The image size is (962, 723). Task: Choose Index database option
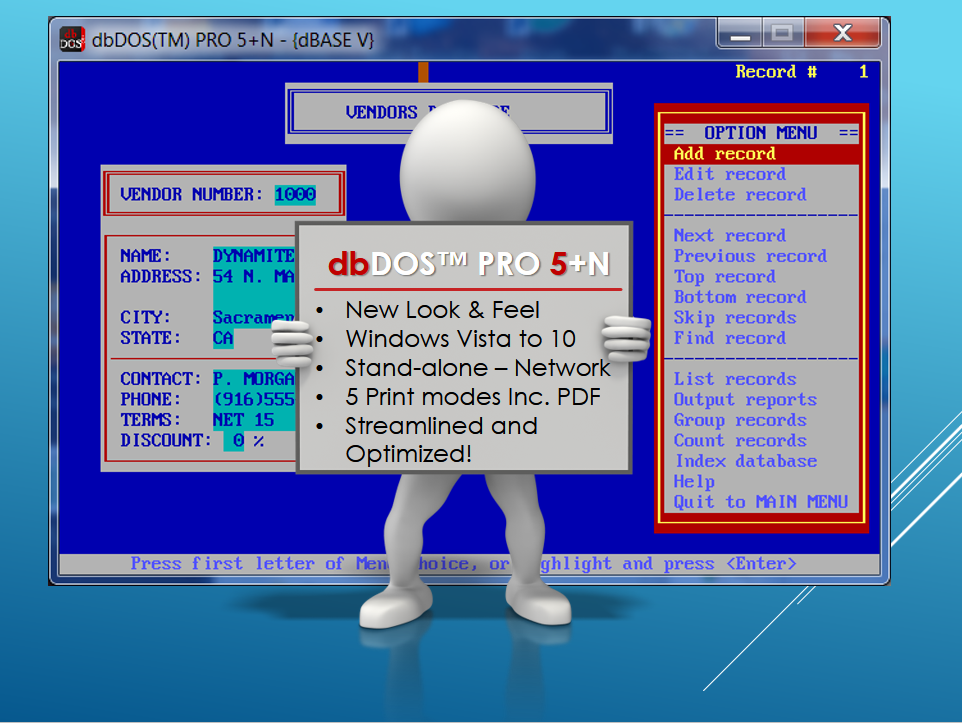pyautogui.click(x=746, y=461)
